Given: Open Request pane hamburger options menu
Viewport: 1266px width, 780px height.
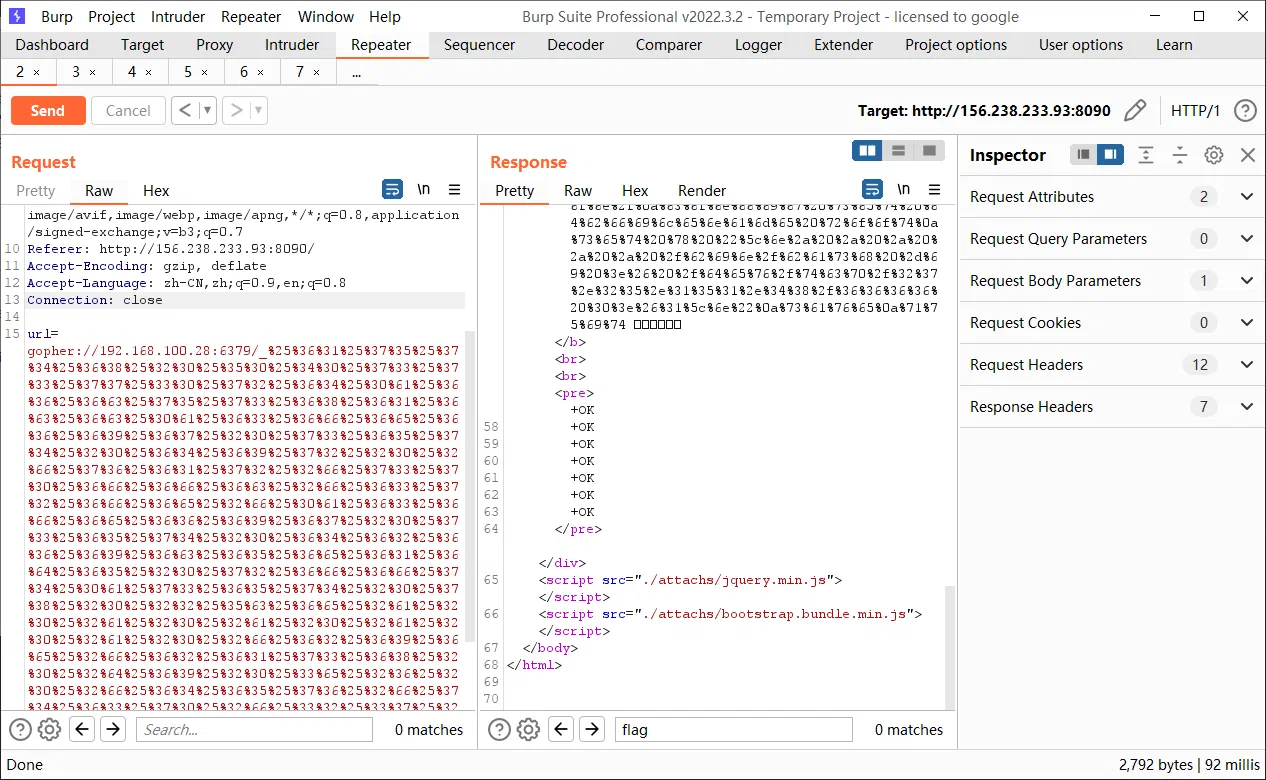Looking at the screenshot, I should coord(454,189).
